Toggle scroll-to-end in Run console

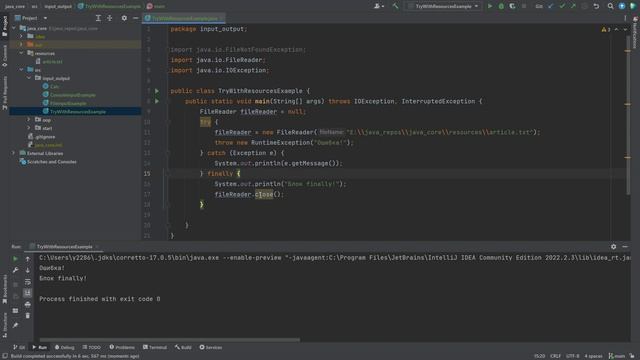click(x=27, y=293)
